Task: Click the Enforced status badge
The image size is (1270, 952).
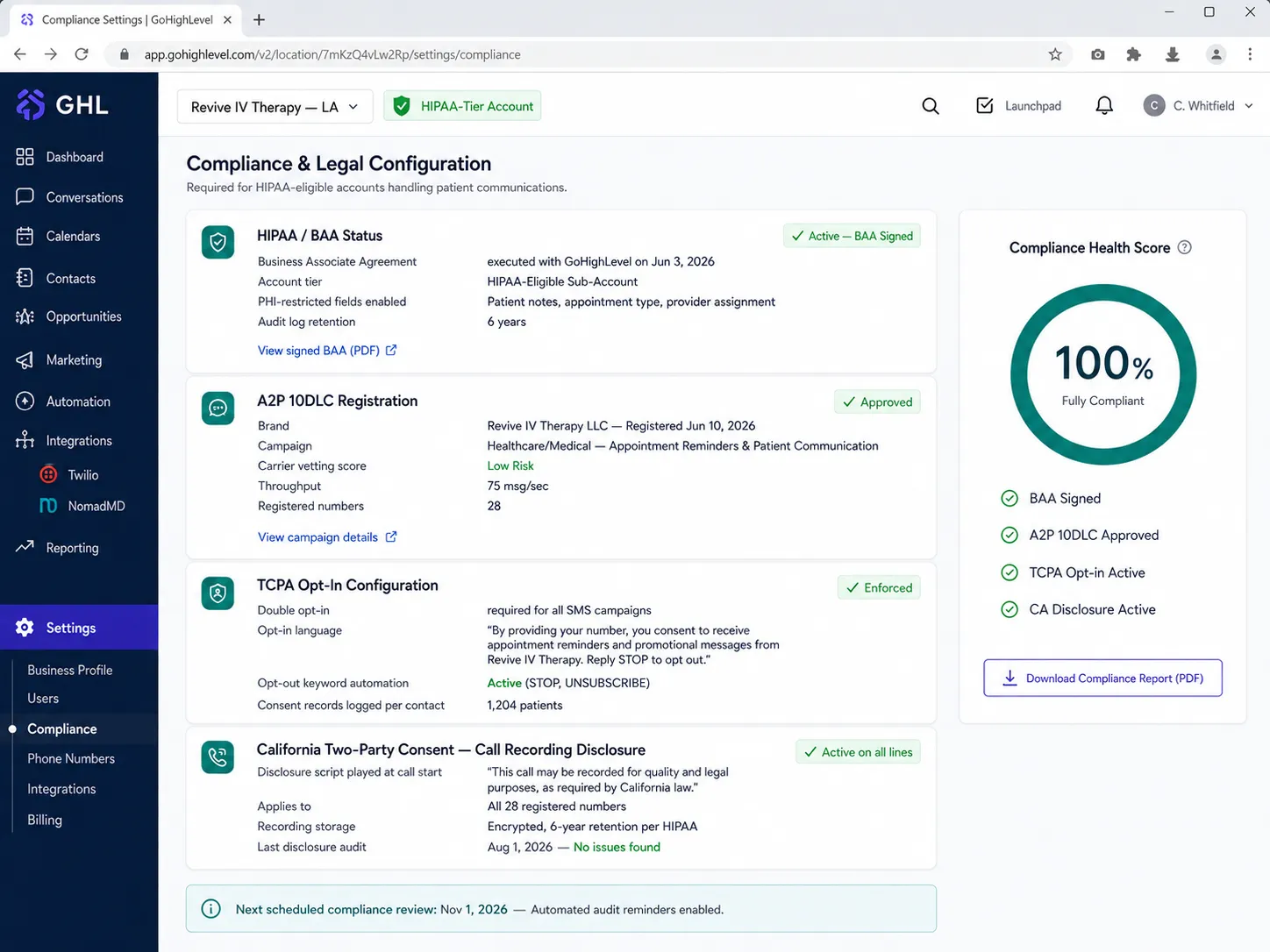Action: pos(879,587)
